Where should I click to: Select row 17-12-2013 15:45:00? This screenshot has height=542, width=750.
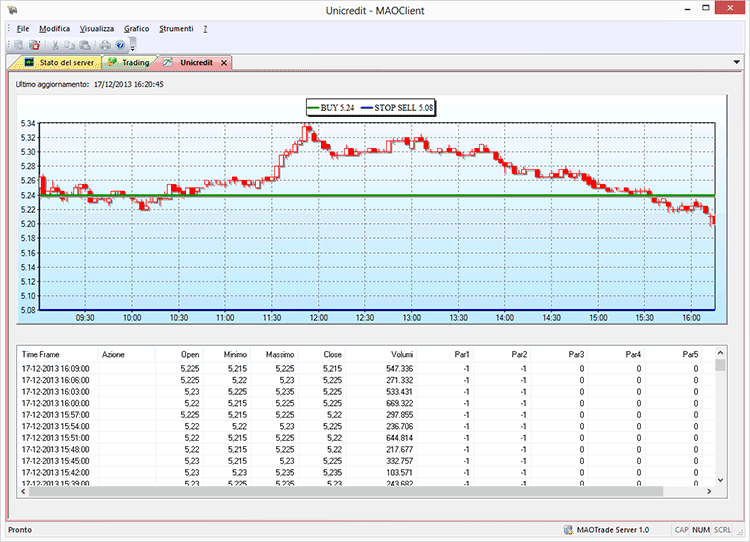click(x=366, y=461)
